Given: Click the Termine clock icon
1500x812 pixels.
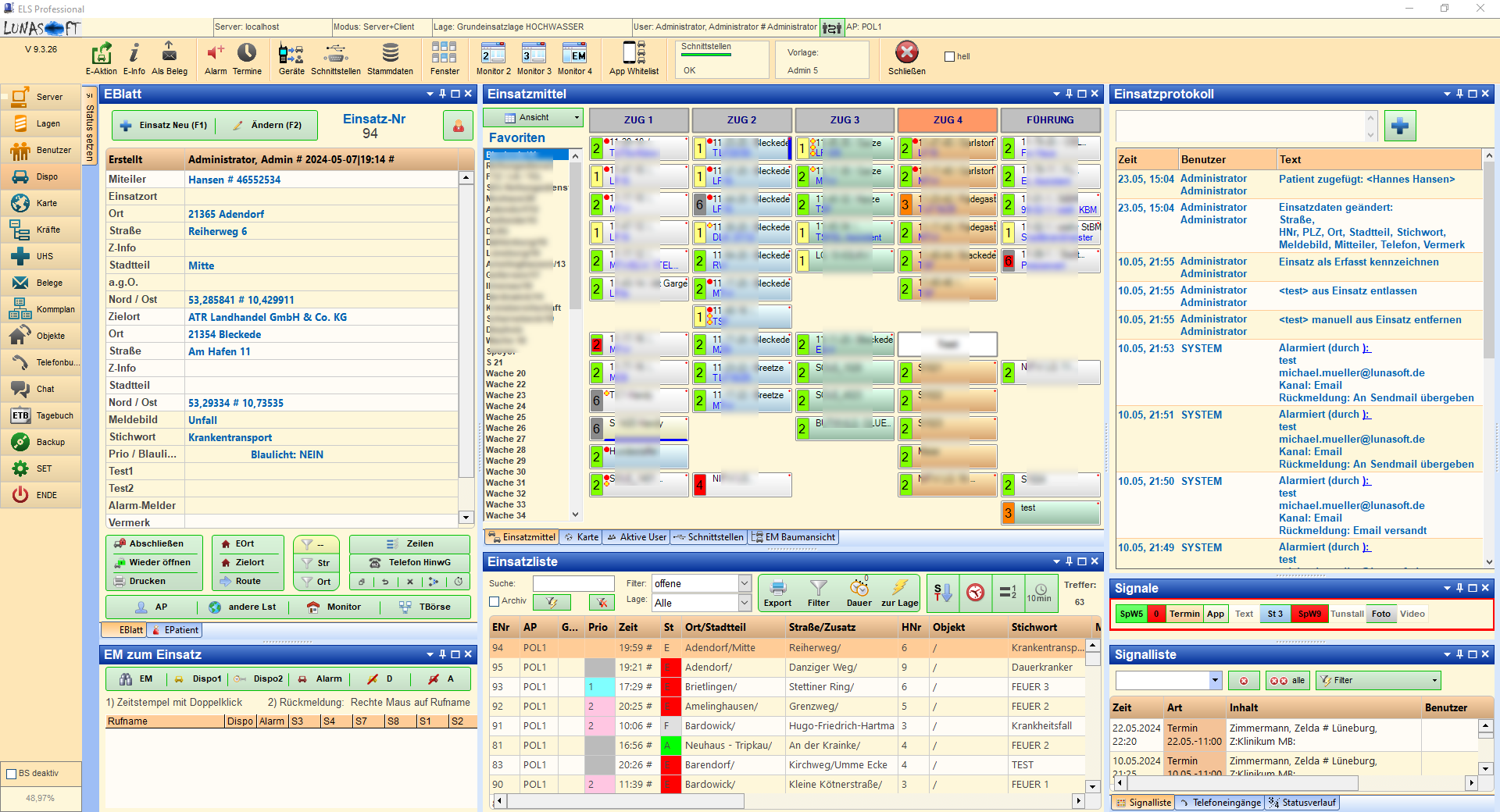Looking at the screenshot, I should click(x=247, y=53).
